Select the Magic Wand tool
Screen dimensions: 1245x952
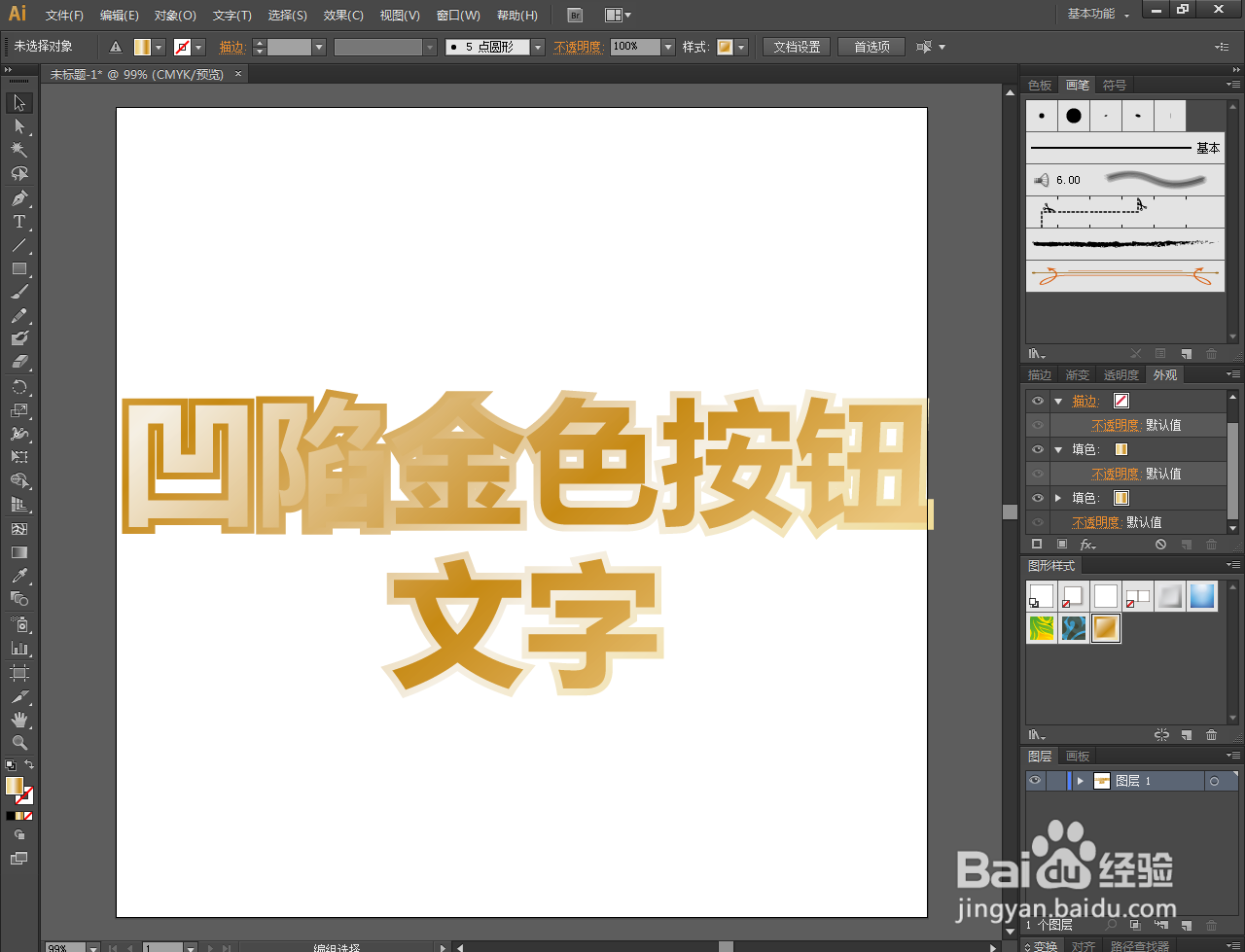click(x=19, y=150)
